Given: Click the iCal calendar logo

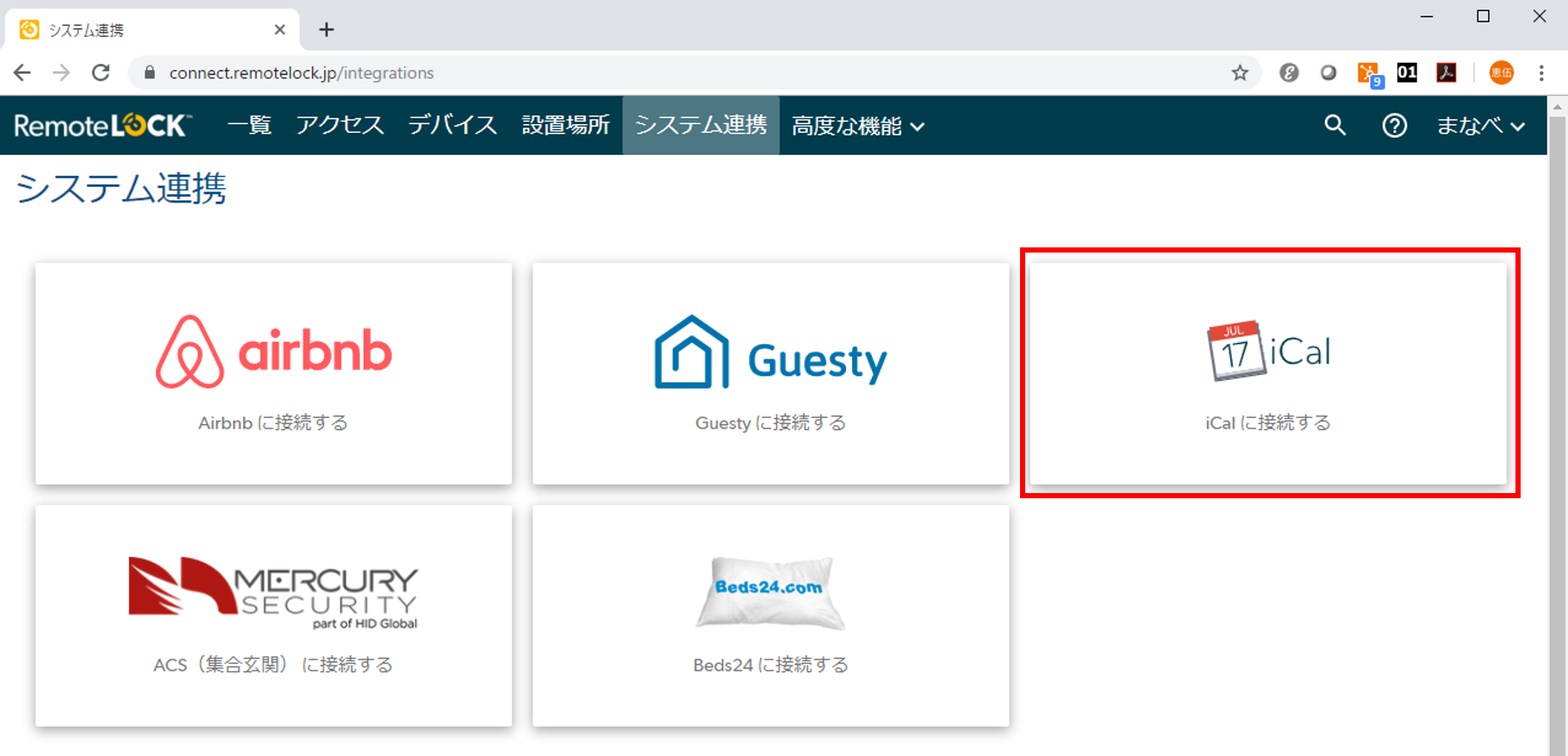Looking at the screenshot, I should click(x=1269, y=351).
